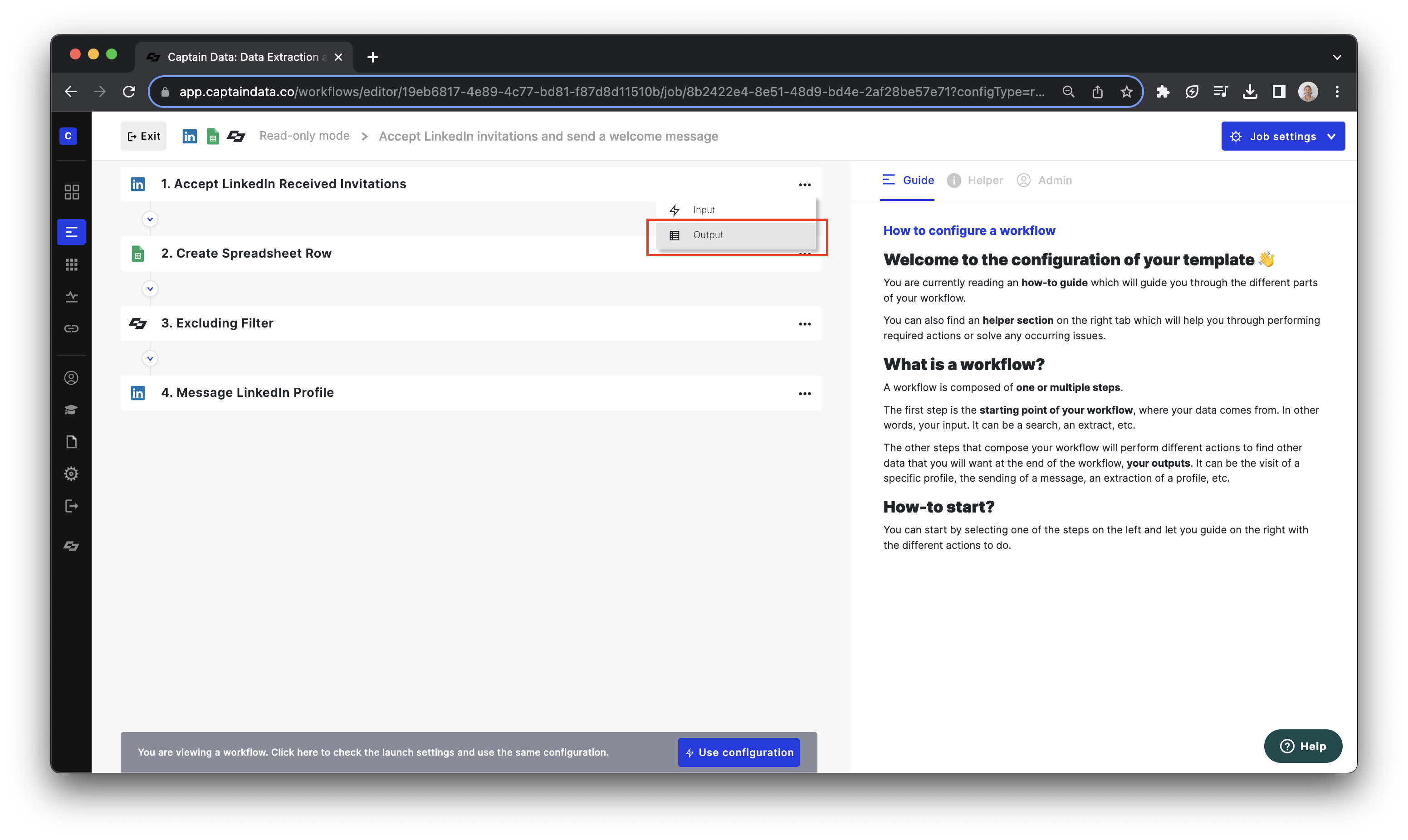Open the integrations link icon in sidebar
Screen dimensions: 1408x840
click(71, 328)
